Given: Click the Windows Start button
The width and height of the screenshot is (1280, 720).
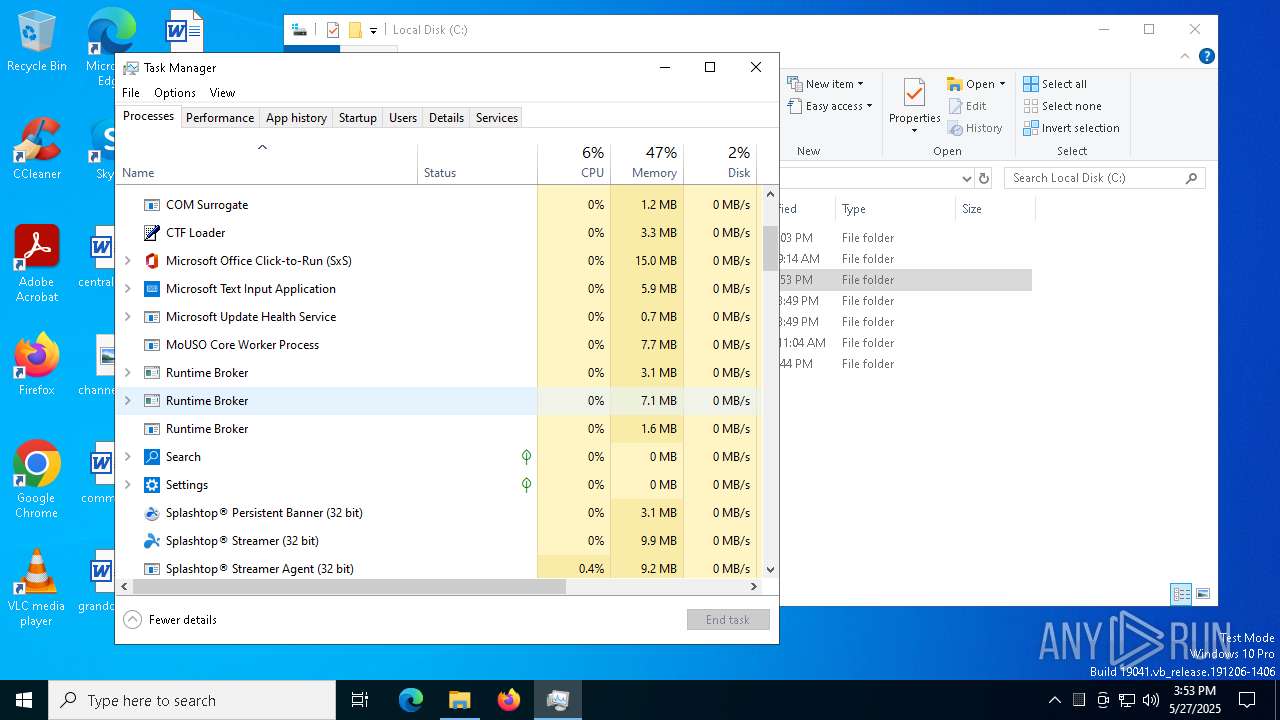Looking at the screenshot, I should [24, 700].
